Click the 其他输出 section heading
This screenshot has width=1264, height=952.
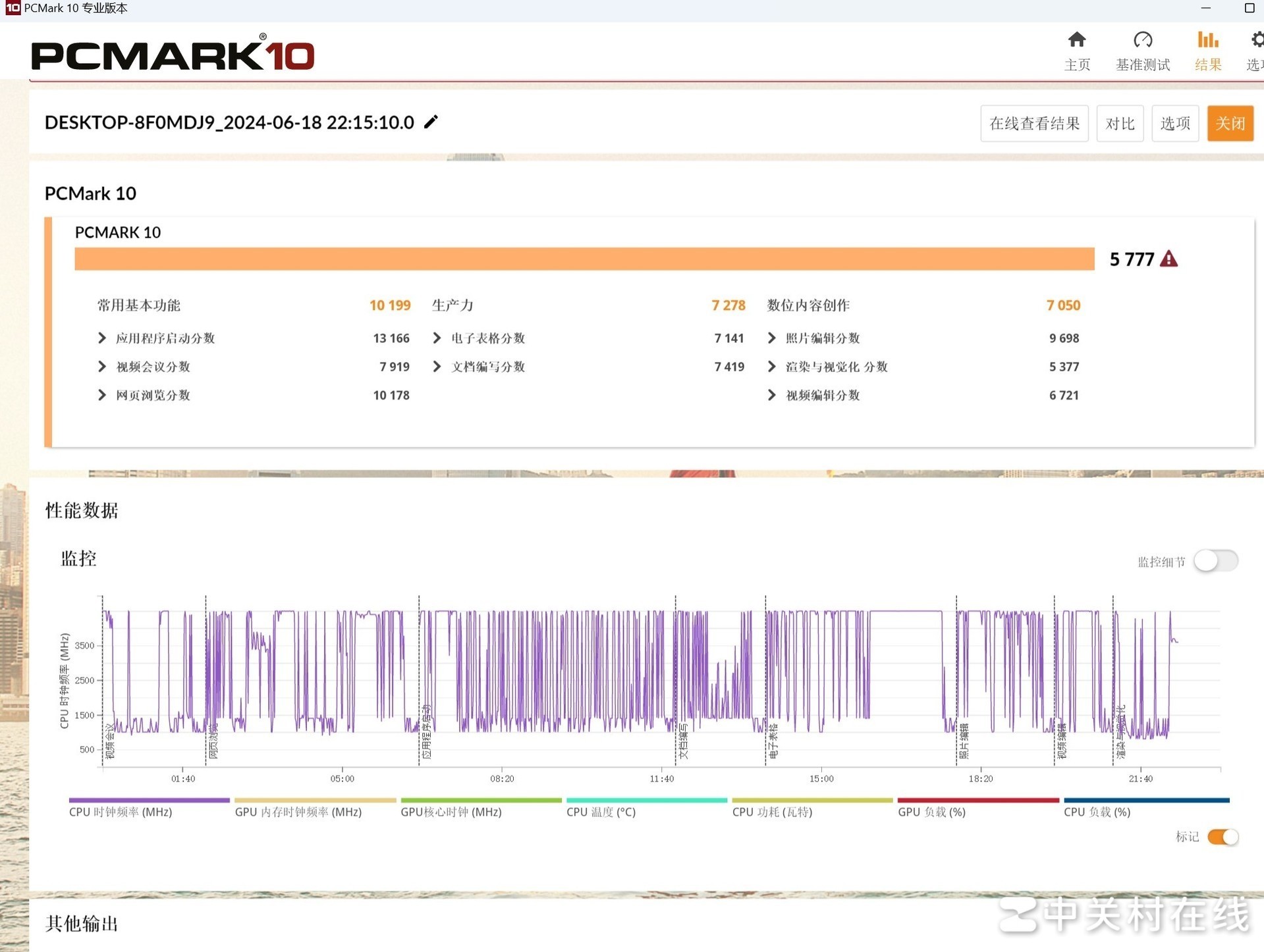click(x=82, y=924)
